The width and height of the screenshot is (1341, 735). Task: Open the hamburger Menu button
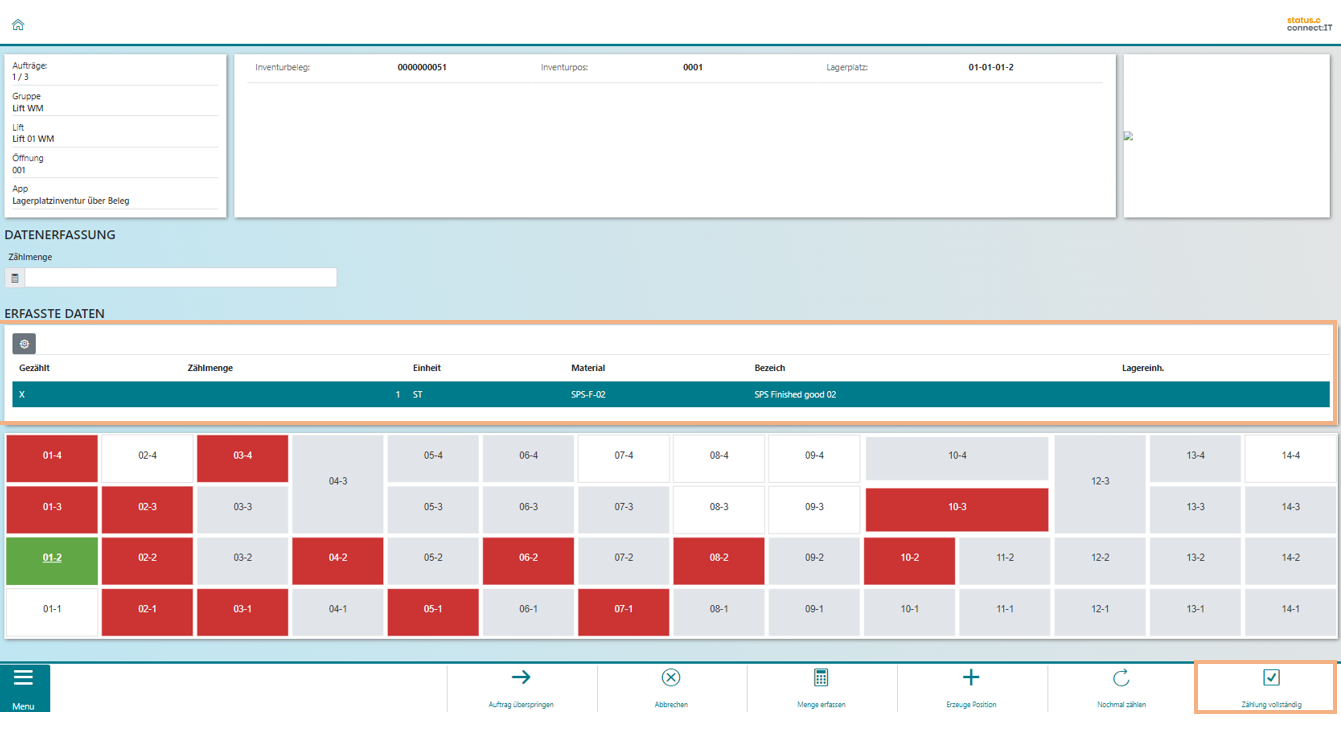tap(24, 686)
